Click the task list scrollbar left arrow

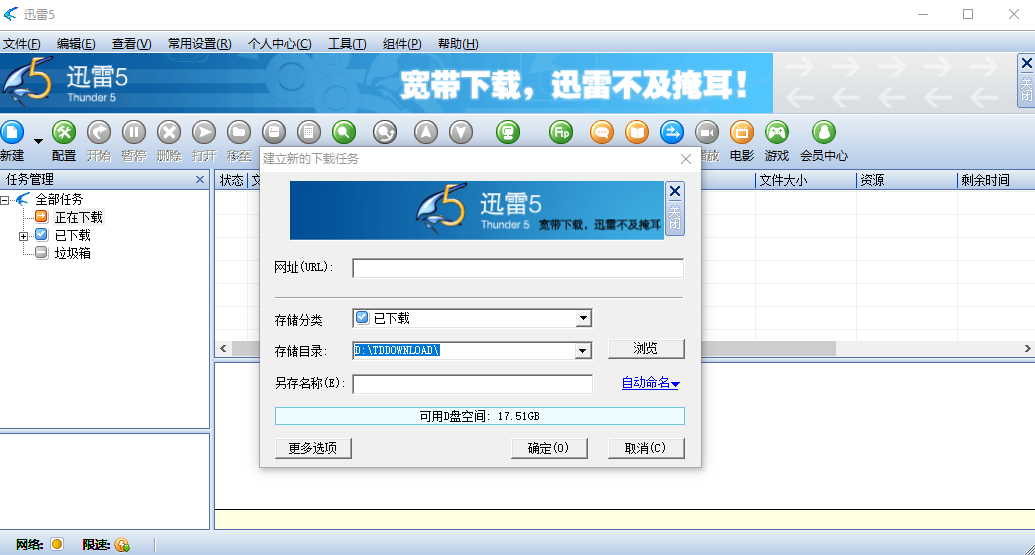pyautogui.click(x=223, y=348)
